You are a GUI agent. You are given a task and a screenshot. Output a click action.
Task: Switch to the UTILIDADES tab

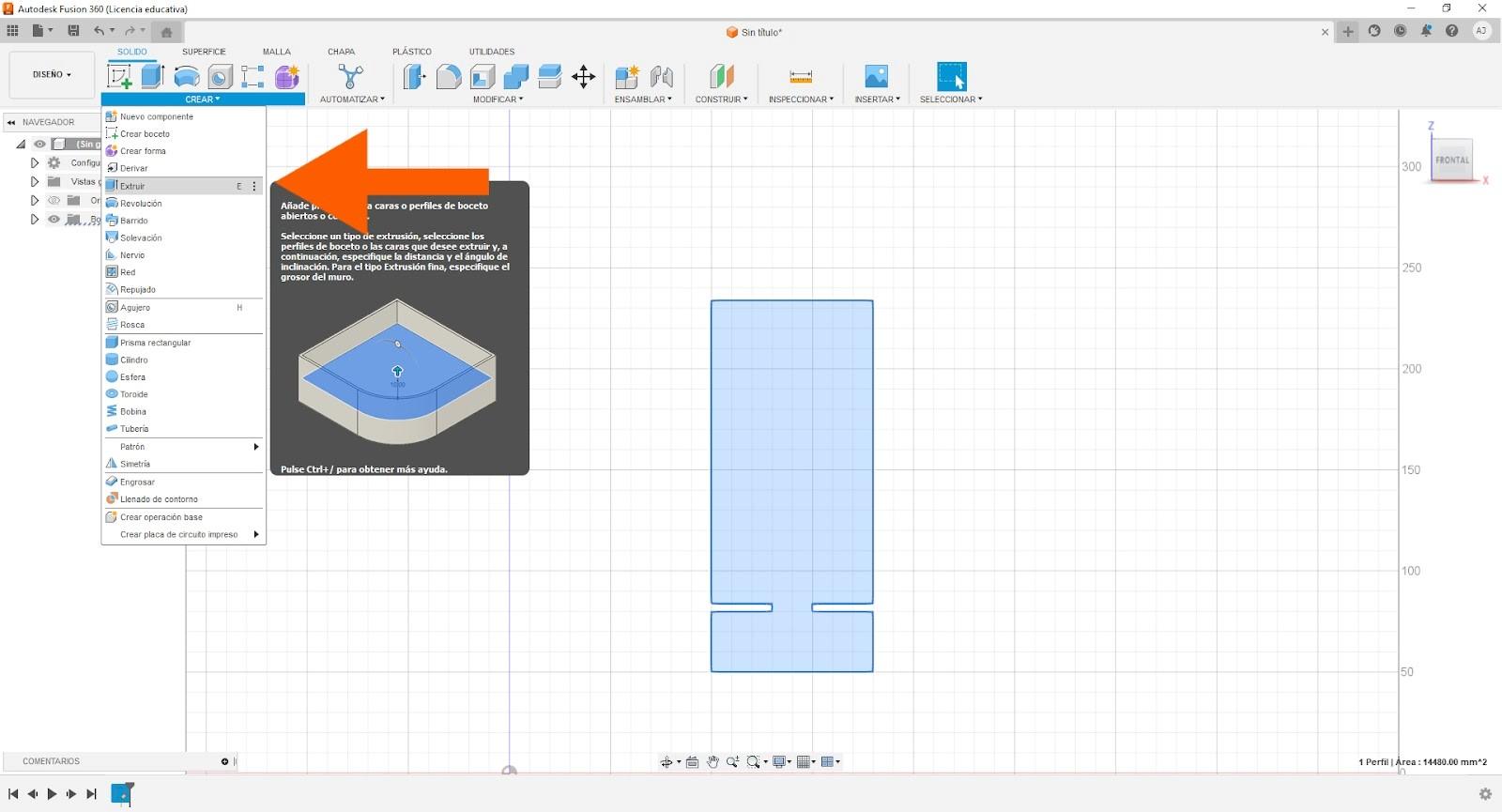(x=492, y=52)
